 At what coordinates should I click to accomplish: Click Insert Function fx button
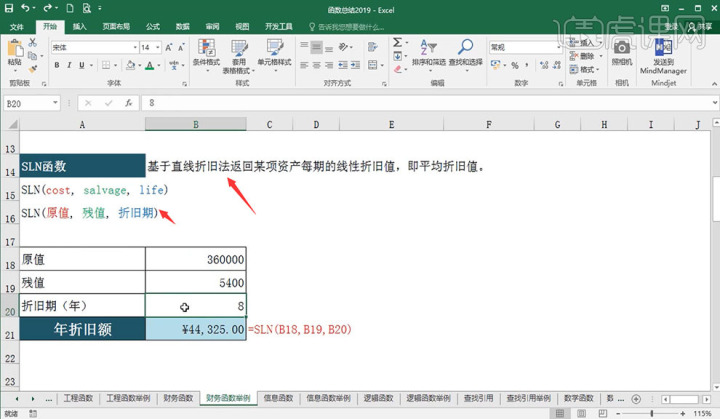coord(129,103)
